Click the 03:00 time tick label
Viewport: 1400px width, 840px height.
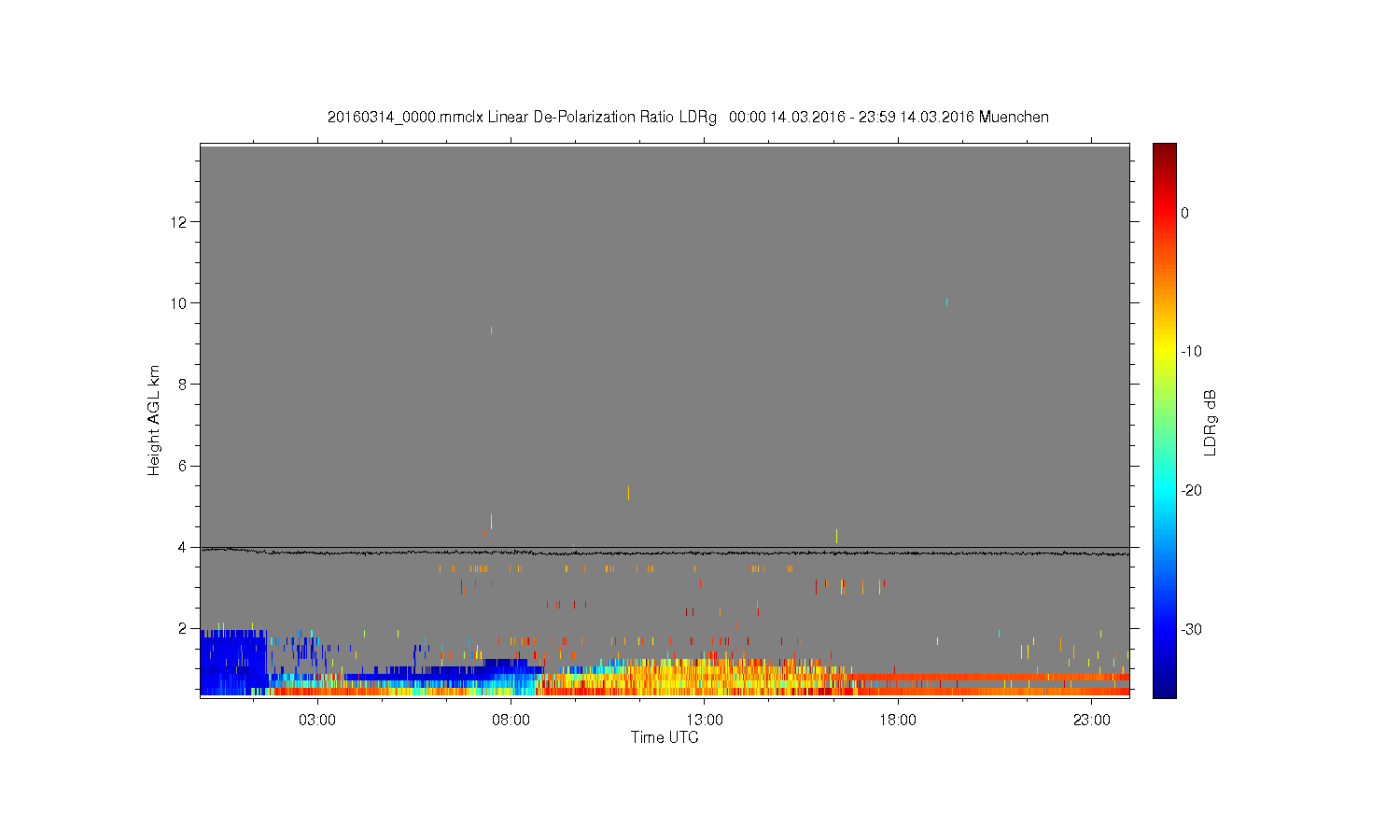[317, 721]
